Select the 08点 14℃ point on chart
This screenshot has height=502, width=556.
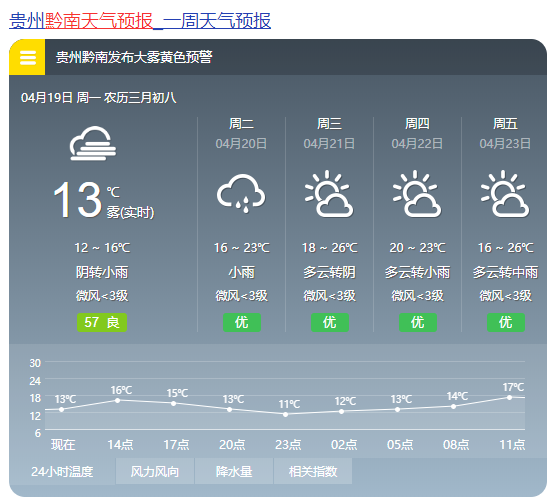(x=454, y=406)
